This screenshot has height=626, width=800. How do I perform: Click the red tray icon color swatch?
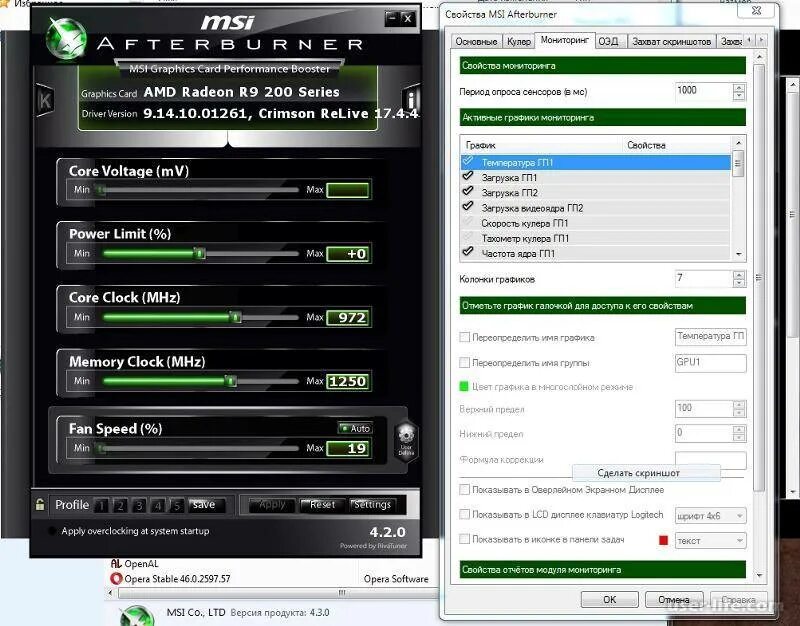pyautogui.click(x=663, y=540)
